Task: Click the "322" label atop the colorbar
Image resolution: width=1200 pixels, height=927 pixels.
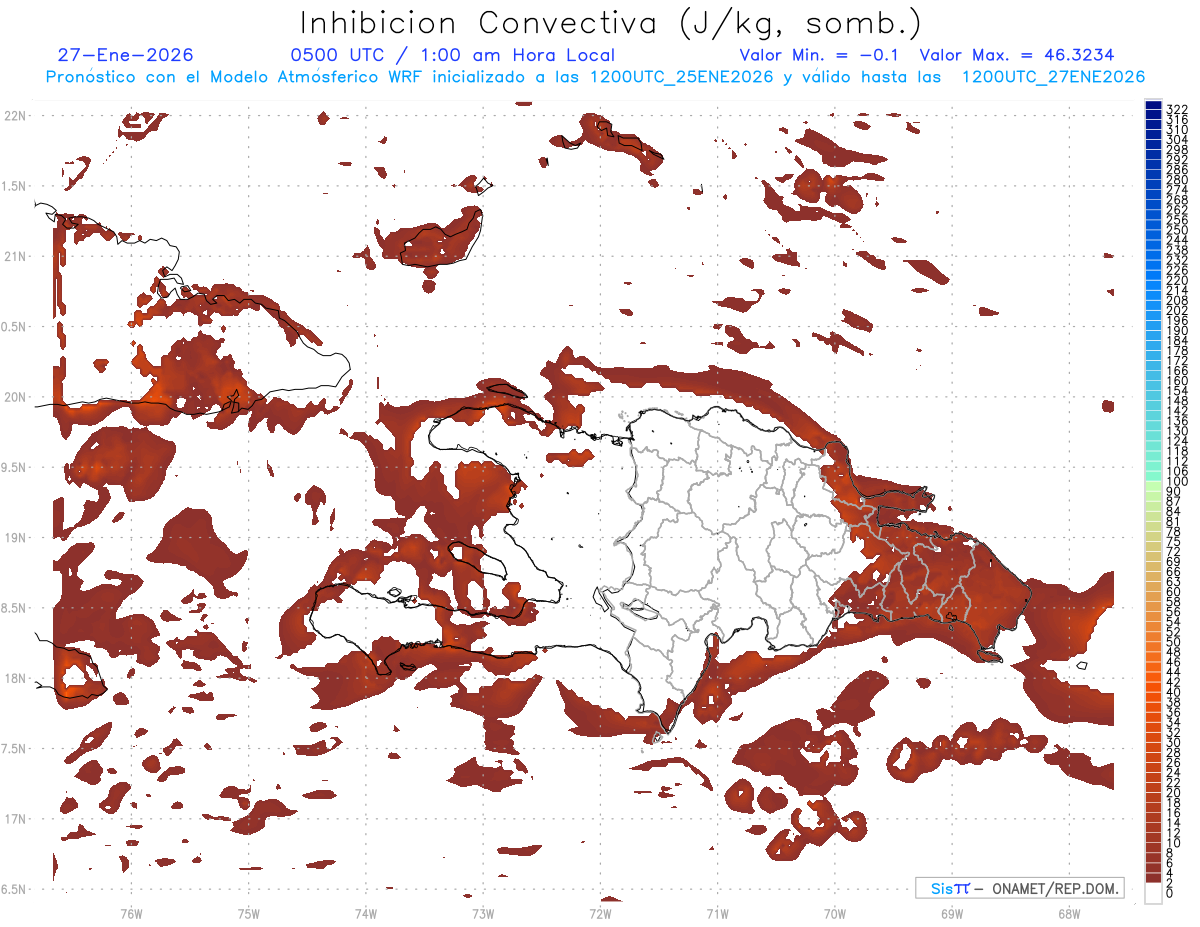Action: pos(1177,109)
